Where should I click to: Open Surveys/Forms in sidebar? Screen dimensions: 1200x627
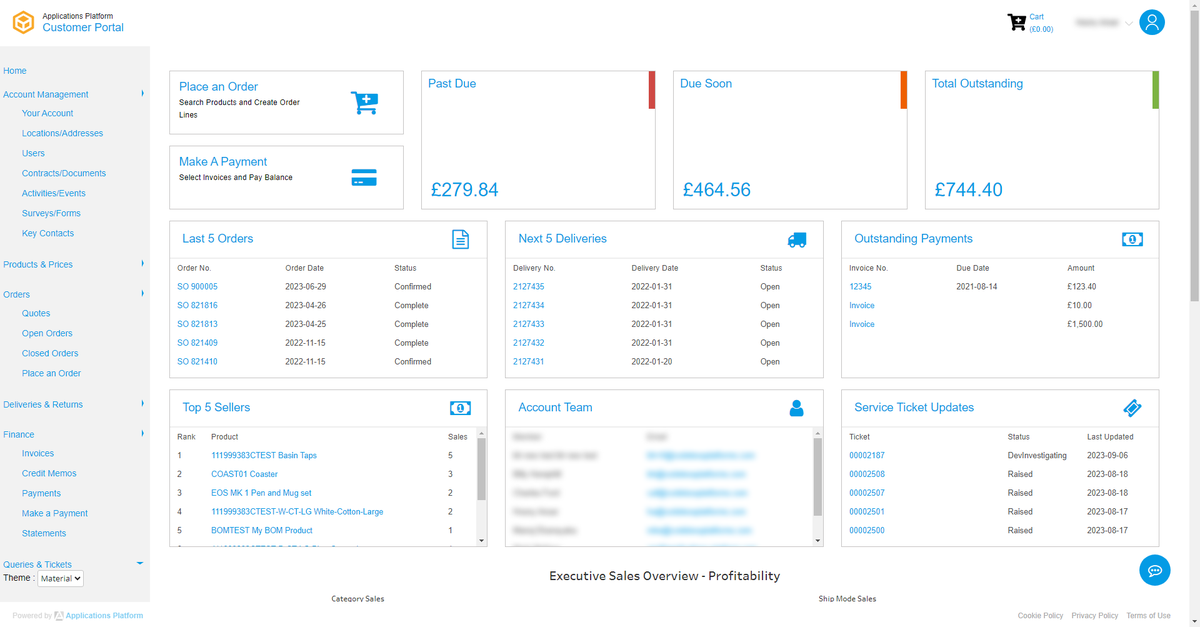point(51,213)
